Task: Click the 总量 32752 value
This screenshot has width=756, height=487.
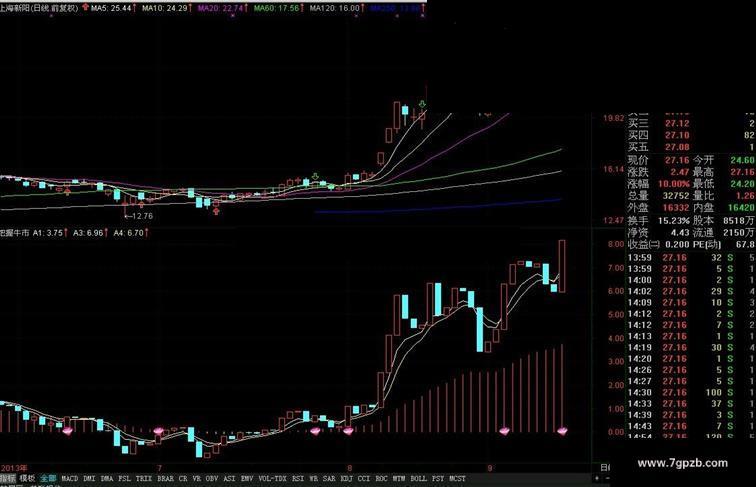Action: click(x=676, y=196)
